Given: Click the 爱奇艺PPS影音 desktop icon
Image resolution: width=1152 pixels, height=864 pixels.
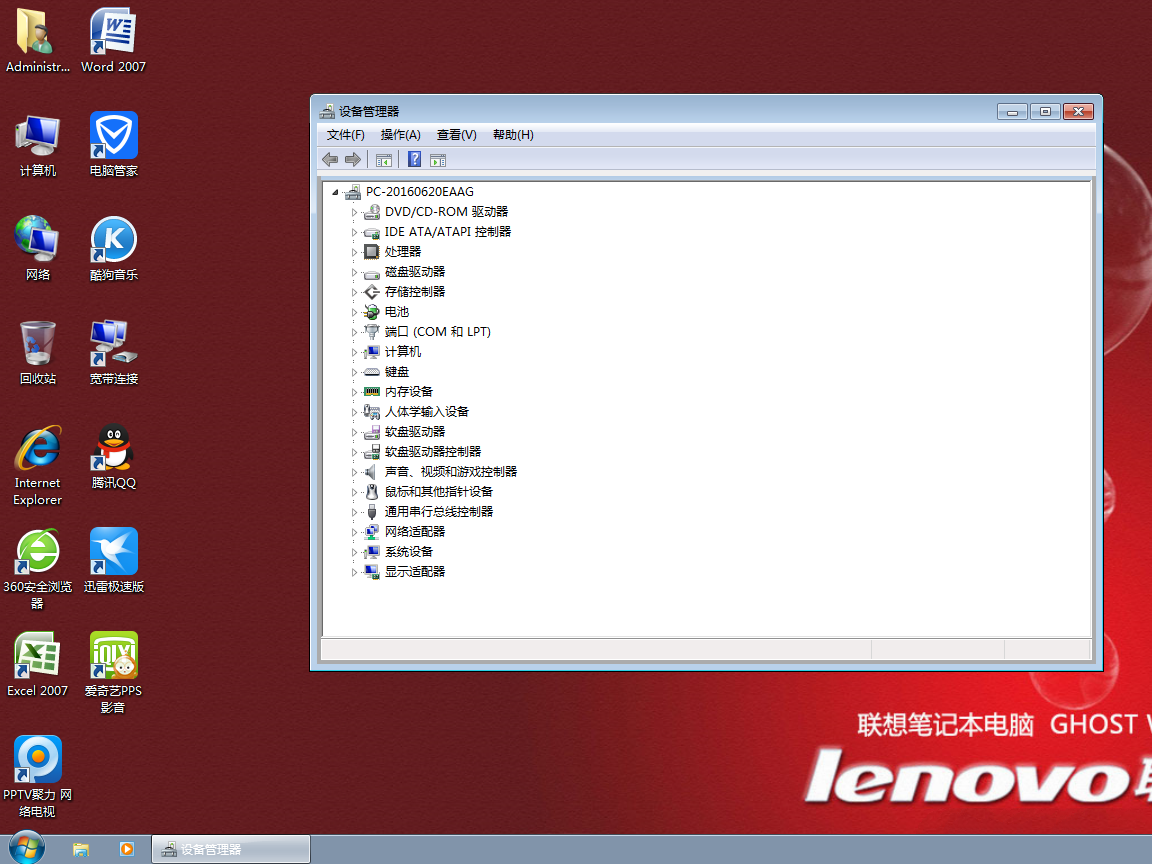Looking at the screenshot, I should (x=113, y=656).
